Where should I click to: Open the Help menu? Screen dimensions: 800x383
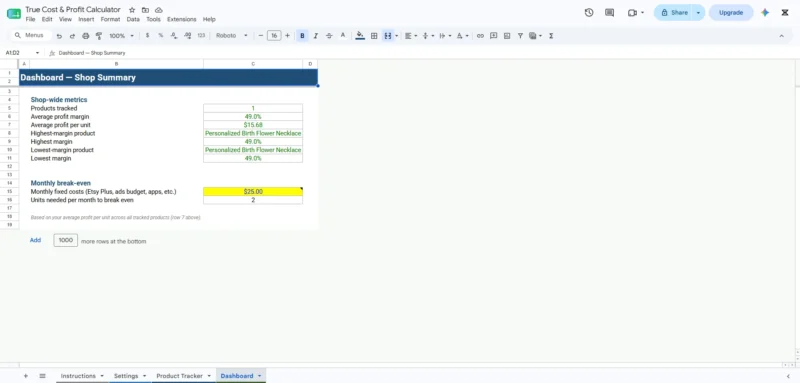(209, 19)
